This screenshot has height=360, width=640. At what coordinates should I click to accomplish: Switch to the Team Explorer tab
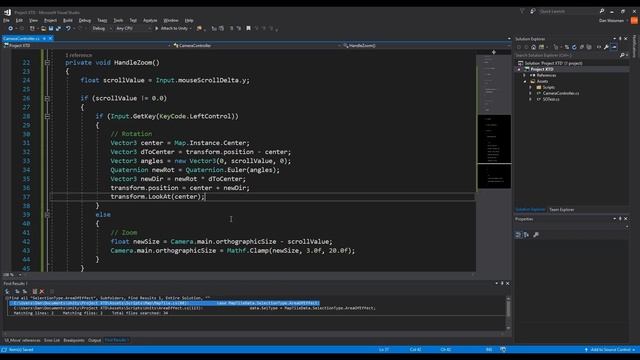pos(562,210)
